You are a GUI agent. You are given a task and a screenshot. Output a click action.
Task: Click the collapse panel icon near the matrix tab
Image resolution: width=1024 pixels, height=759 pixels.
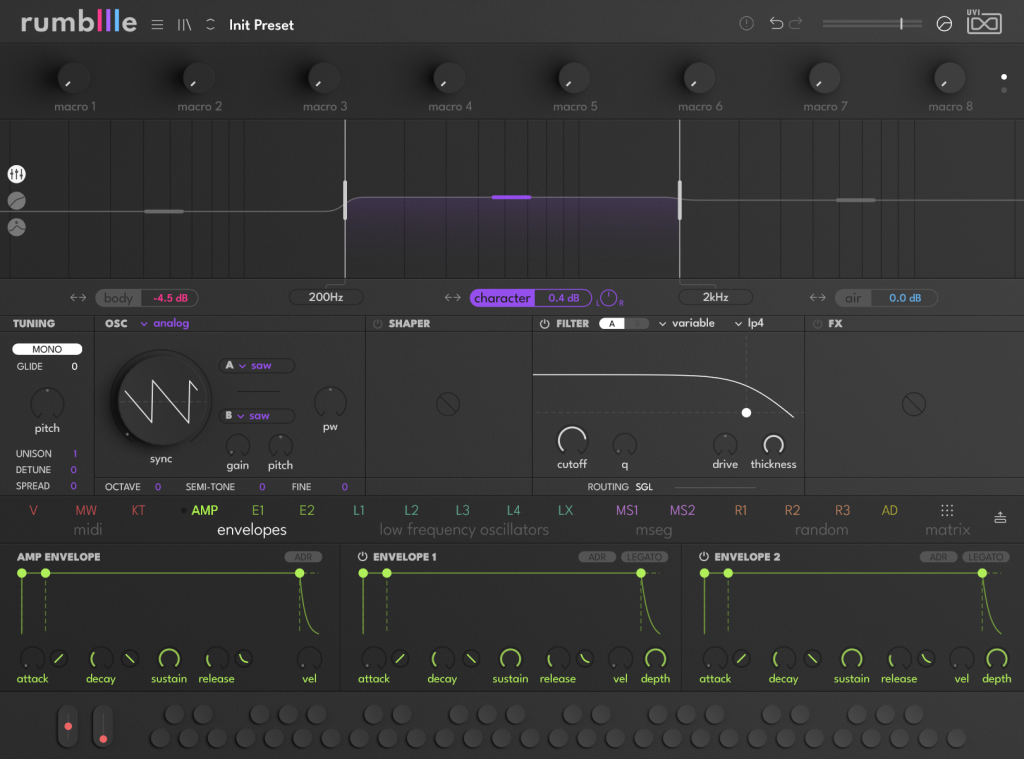[x=1000, y=517]
